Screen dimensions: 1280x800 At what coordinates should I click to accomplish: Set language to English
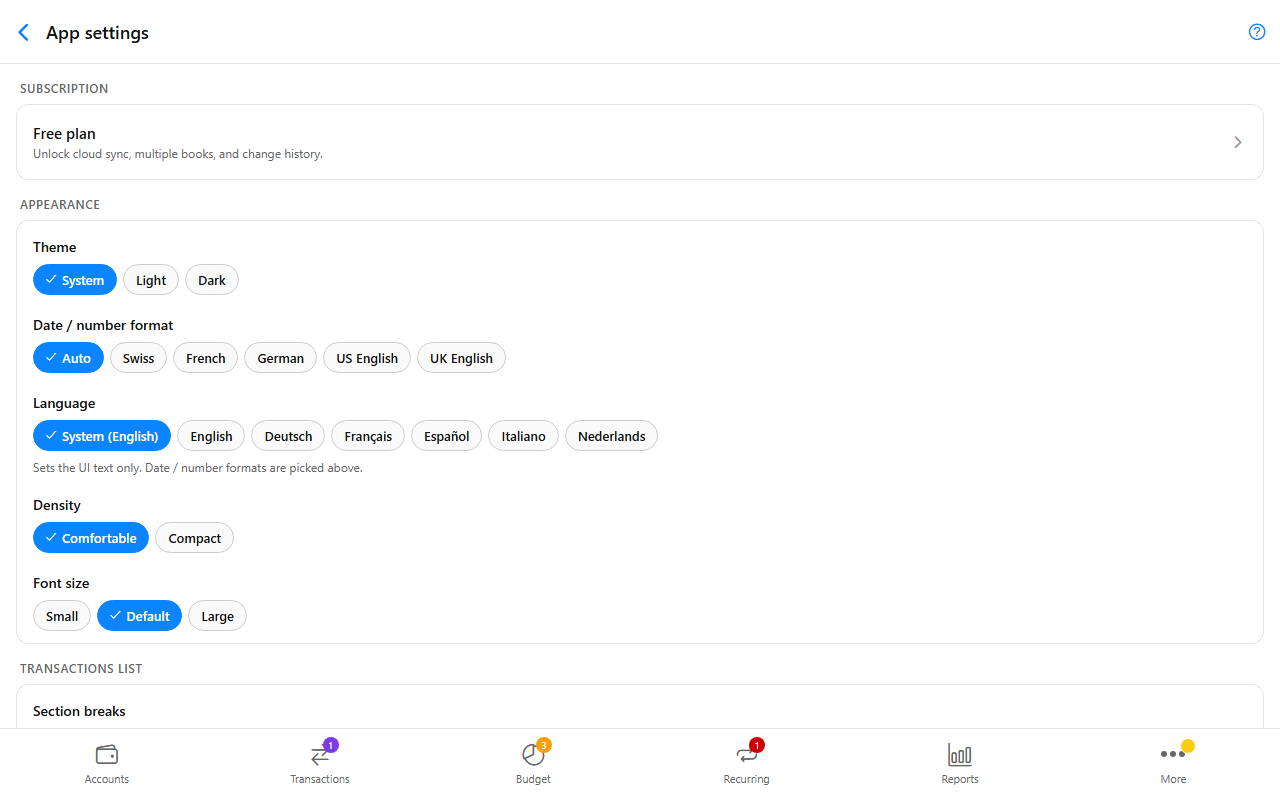(211, 436)
